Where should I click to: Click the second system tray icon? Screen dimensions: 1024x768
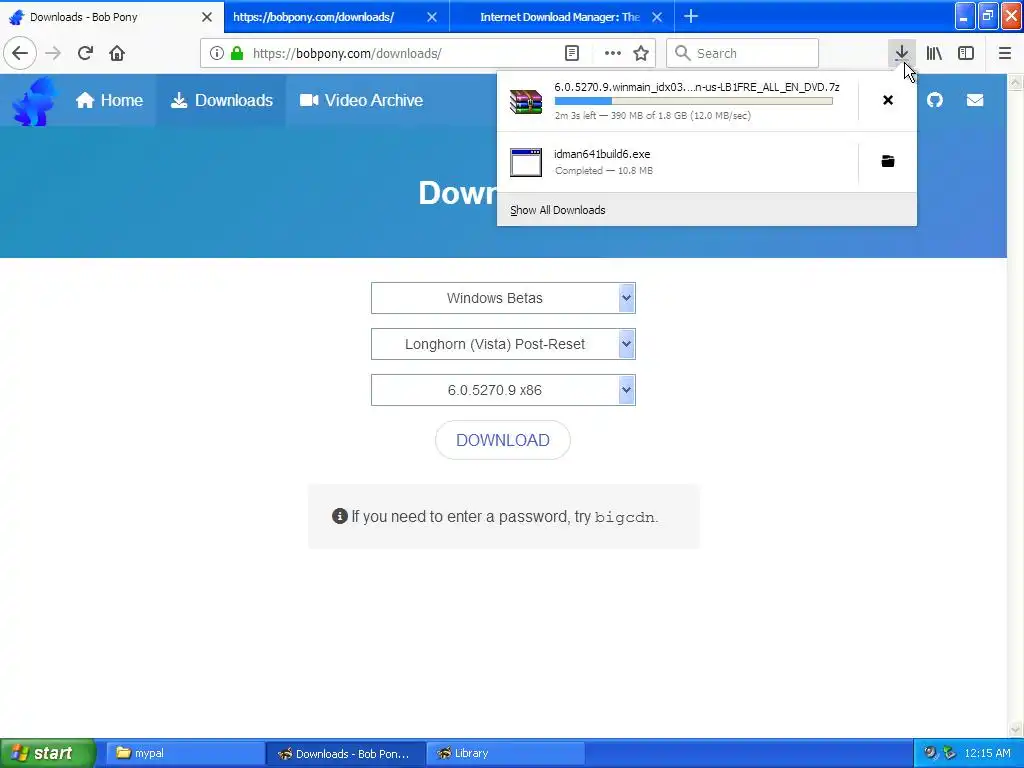(x=949, y=753)
